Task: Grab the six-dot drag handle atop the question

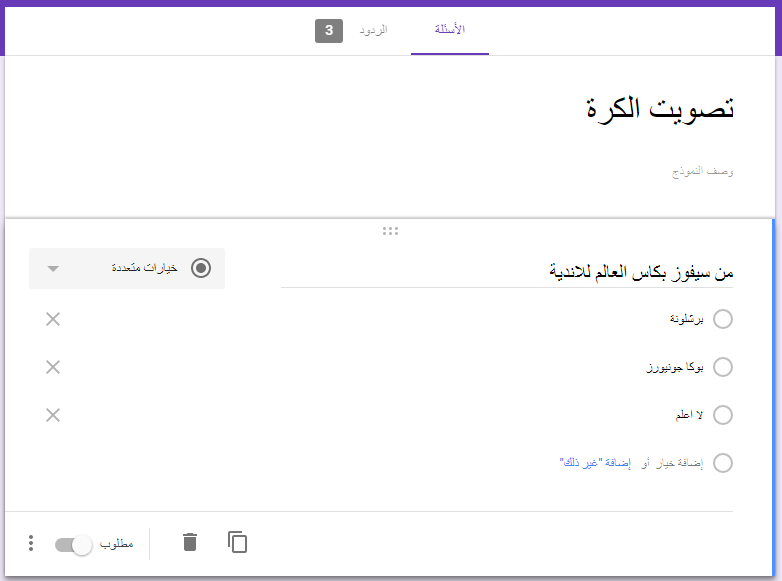Action: click(391, 231)
